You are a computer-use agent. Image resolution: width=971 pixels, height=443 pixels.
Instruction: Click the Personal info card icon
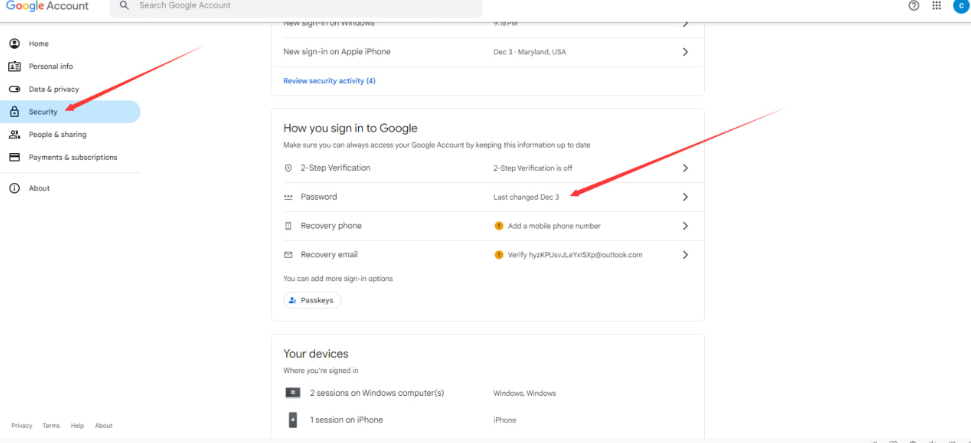pos(15,66)
